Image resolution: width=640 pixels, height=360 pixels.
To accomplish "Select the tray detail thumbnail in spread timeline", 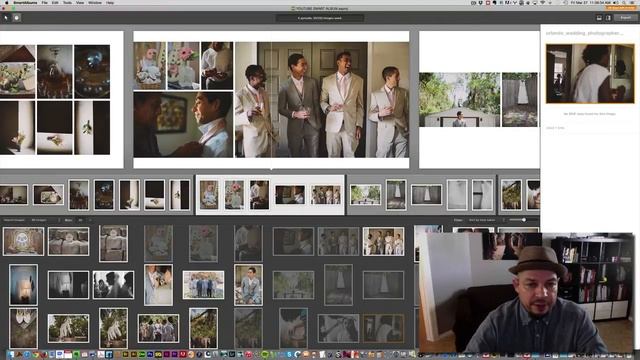I will (48, 195).
